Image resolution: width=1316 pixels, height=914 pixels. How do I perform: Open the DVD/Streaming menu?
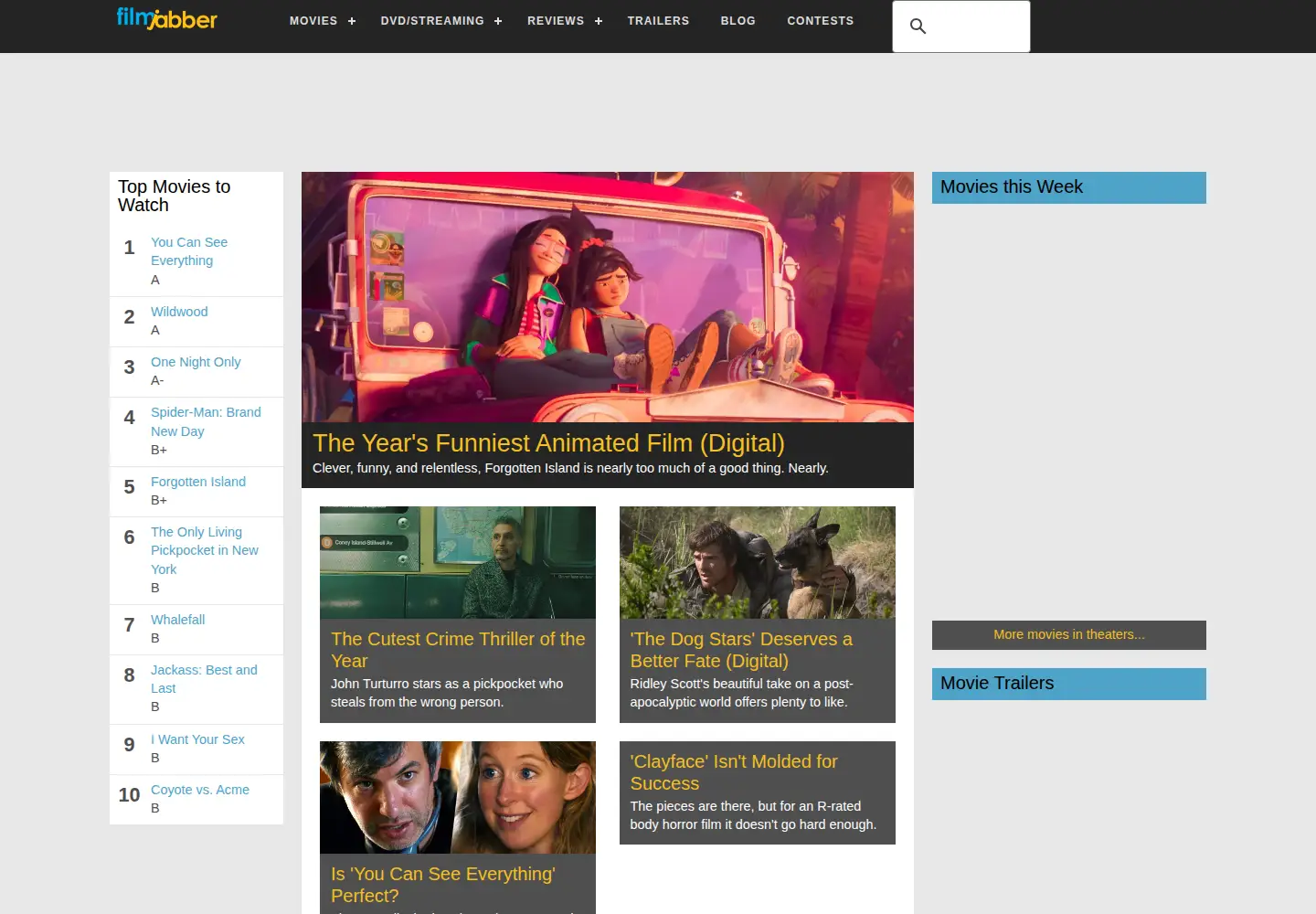[432, 21]
